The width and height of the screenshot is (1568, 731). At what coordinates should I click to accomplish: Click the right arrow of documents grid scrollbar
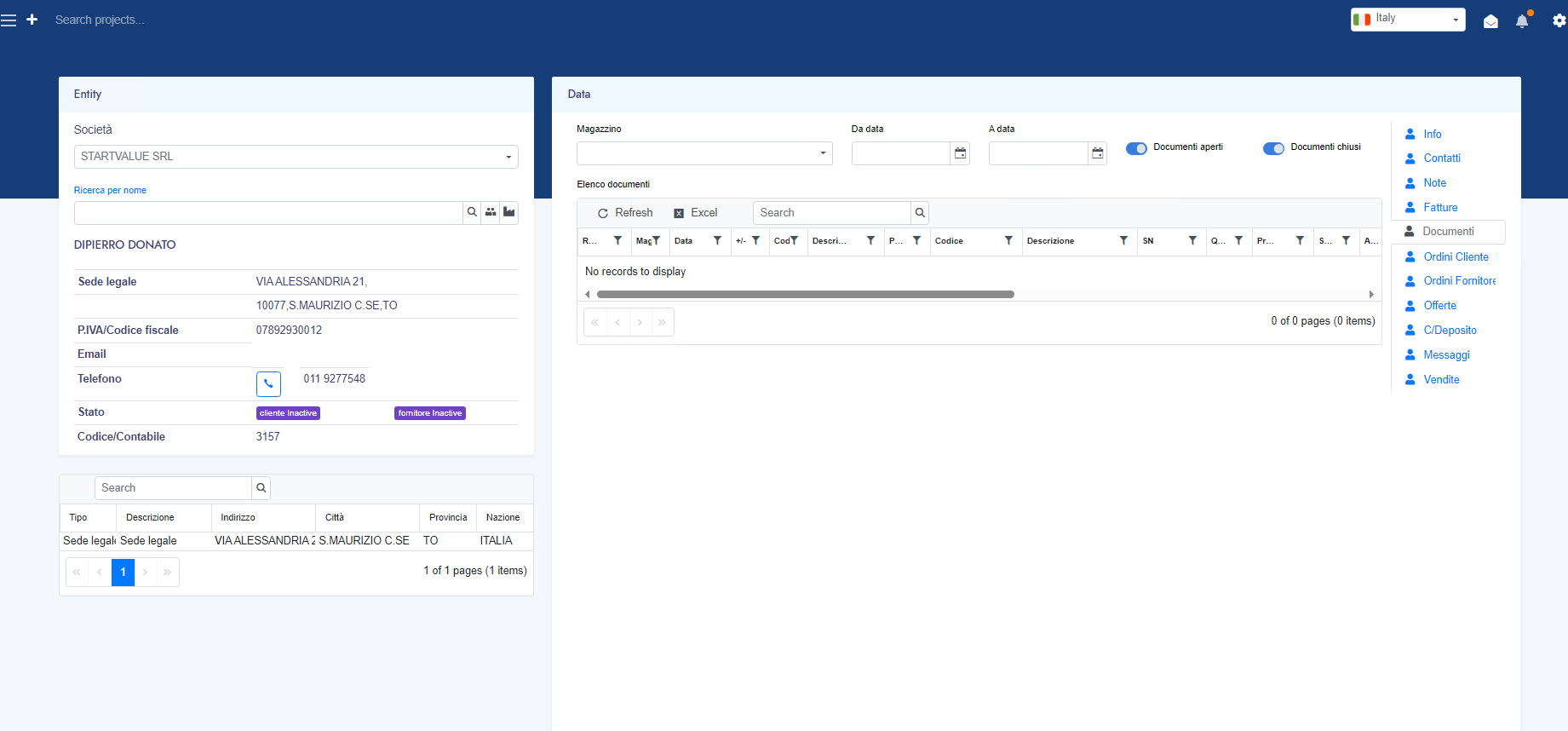[1371, 295]
